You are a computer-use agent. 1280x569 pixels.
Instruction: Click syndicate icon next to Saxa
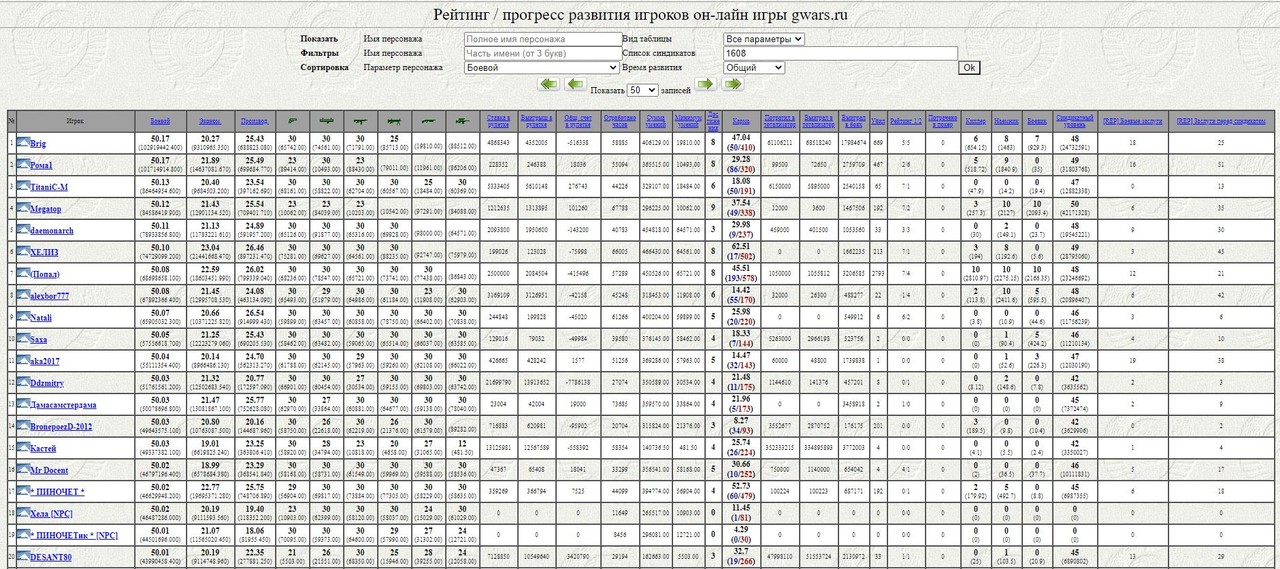tap(23, 339)
